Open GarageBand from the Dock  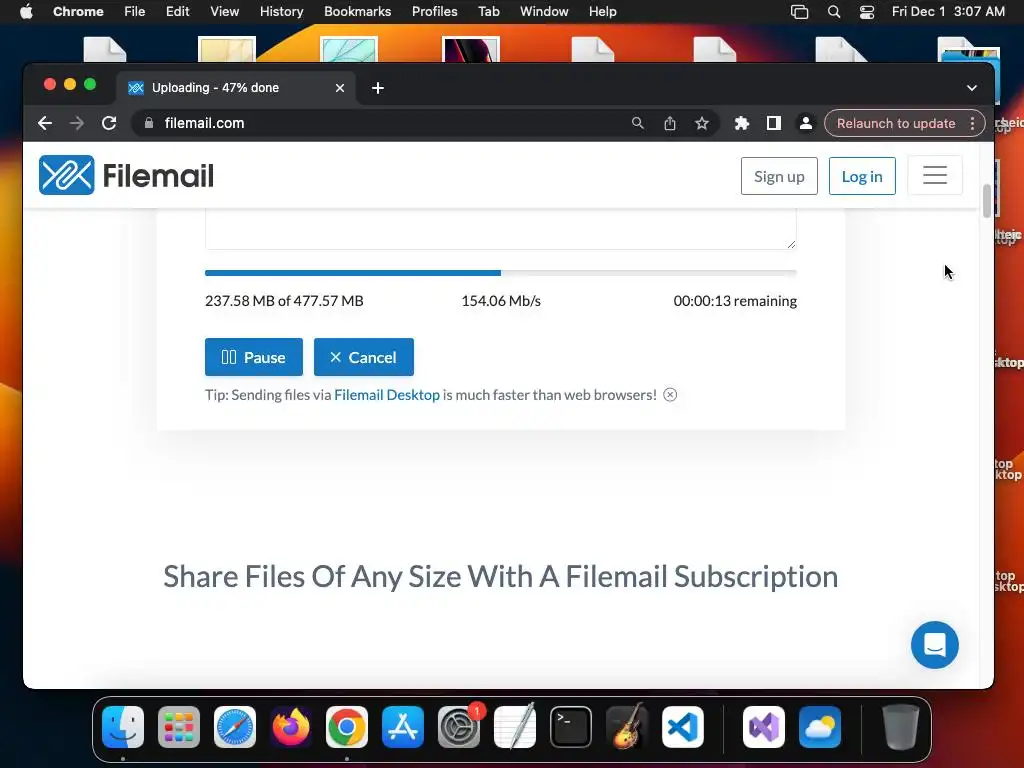pyautogui.click(x=627, y=727)
